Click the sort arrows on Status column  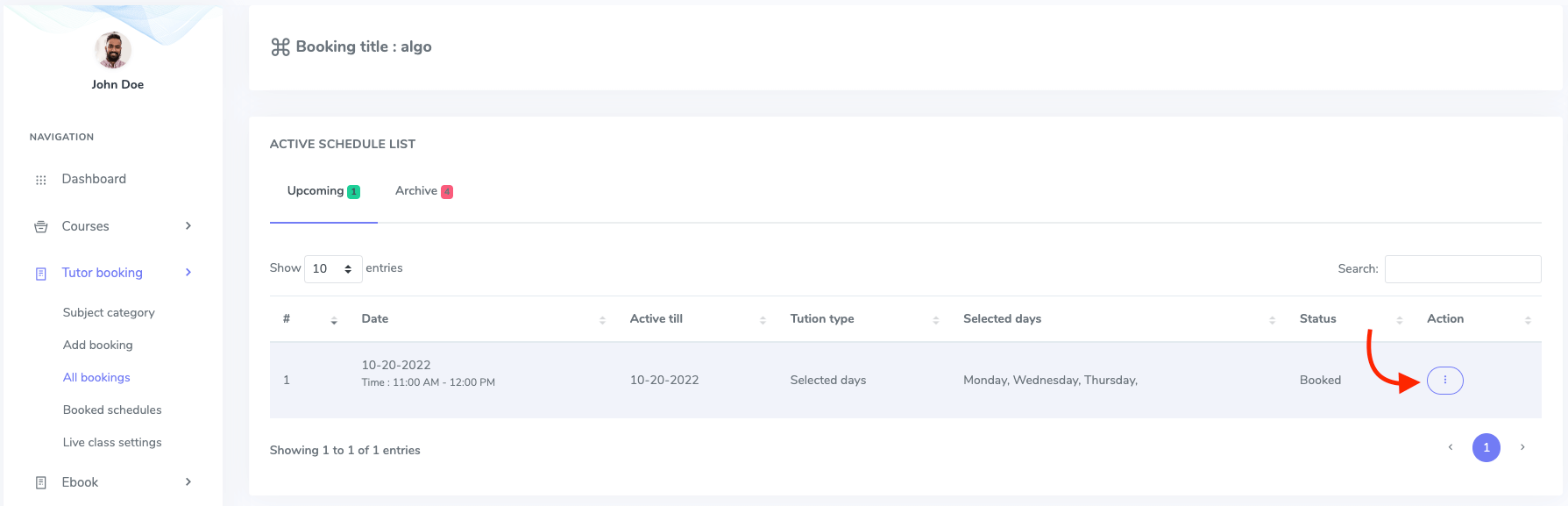[1399, 320]
